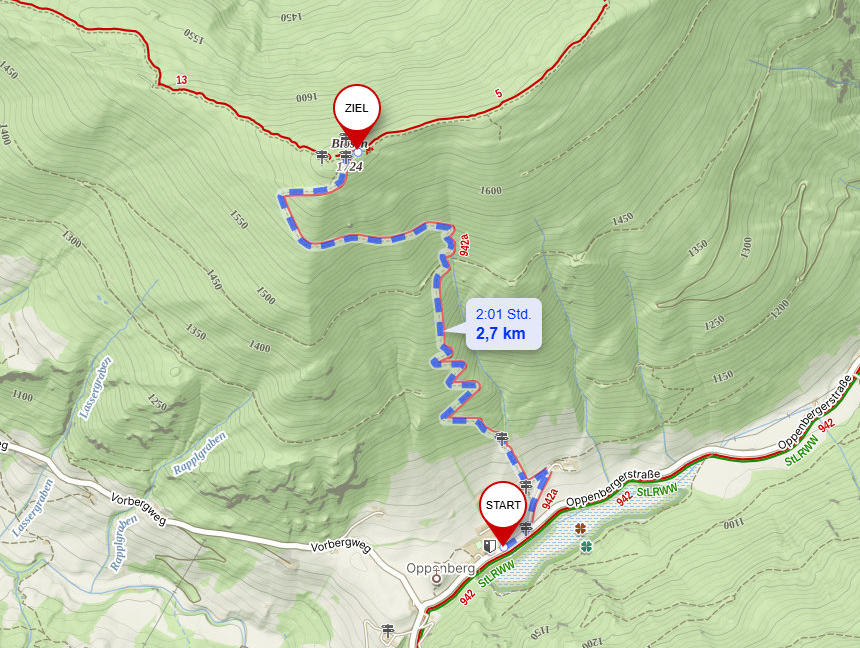Select the red clover icon
The image size is (860, 648).
pos(580,529)
